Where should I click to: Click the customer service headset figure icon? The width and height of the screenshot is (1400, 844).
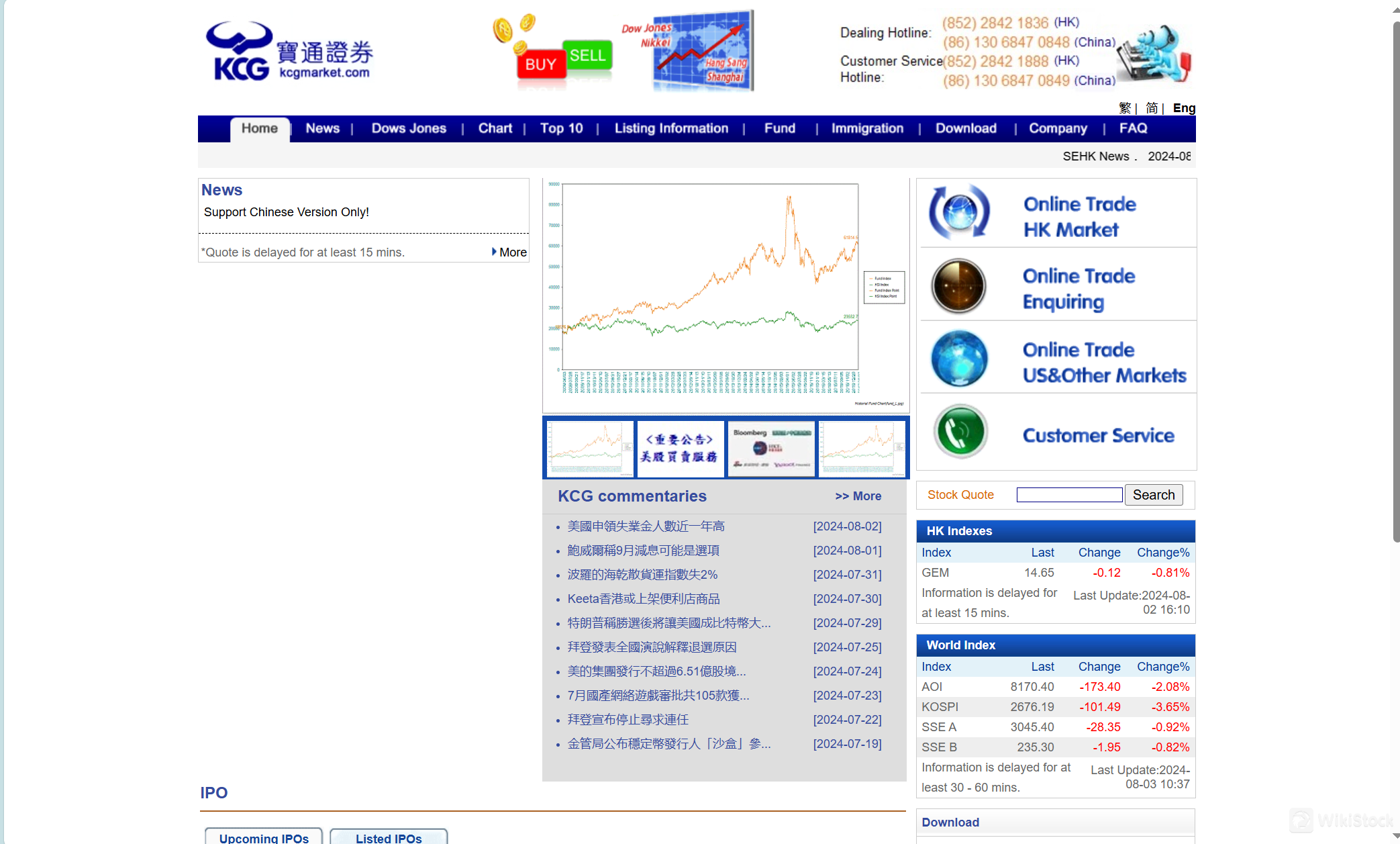1154,53
